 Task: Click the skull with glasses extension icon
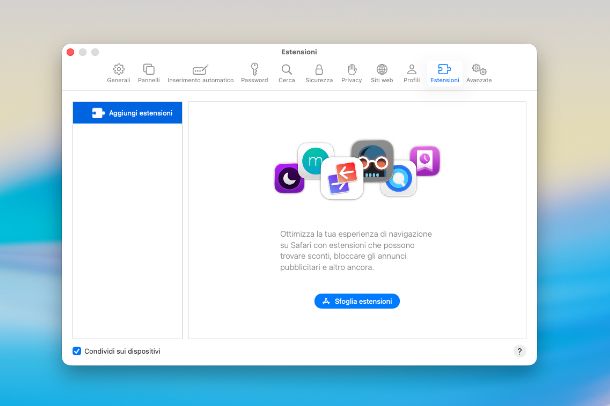(x=372, y=161)
